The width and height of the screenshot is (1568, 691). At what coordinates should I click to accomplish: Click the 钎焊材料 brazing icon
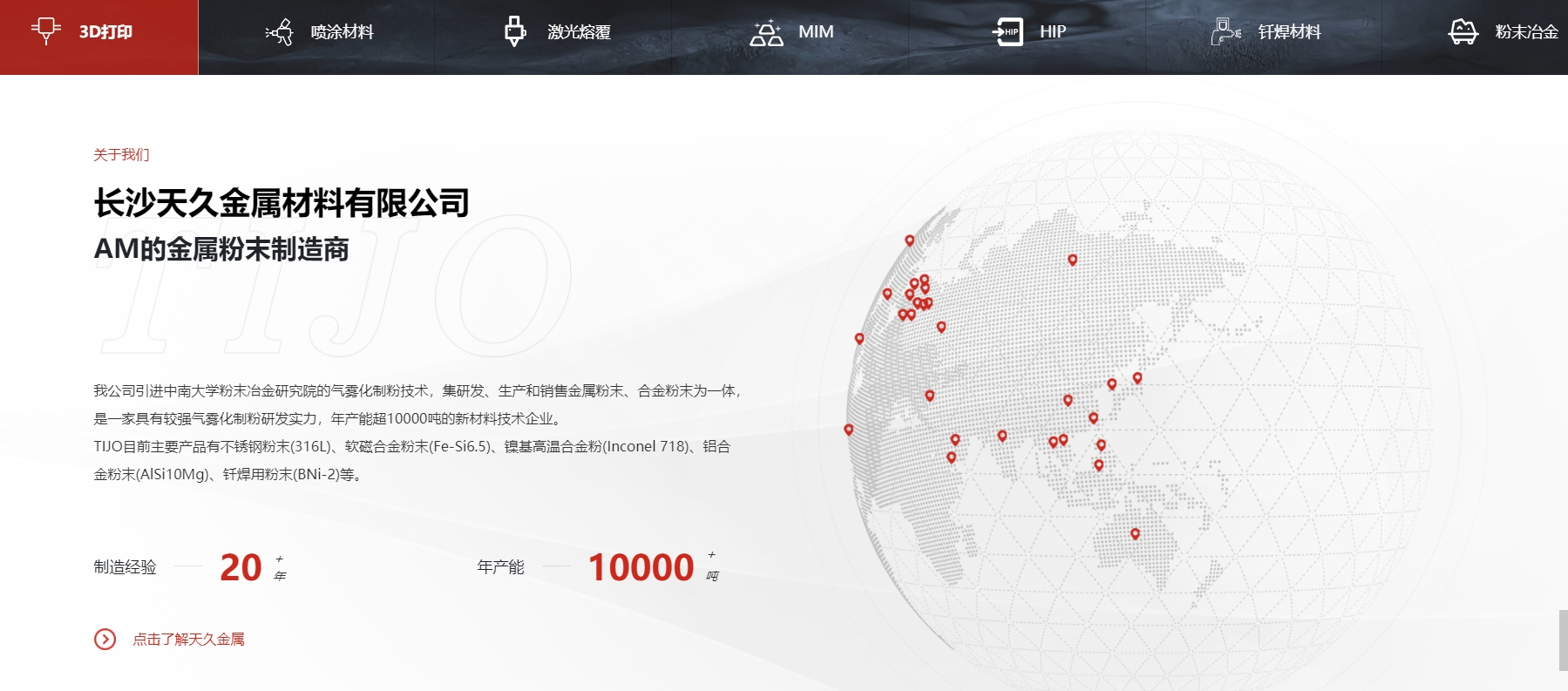1225,32
